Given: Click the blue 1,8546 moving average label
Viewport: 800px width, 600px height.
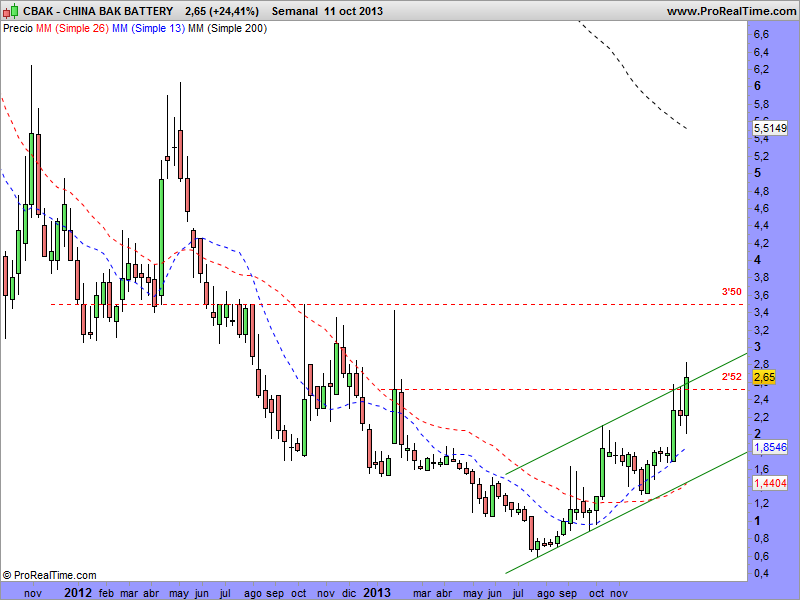Looking at the screenshot, I should point(770,447).
